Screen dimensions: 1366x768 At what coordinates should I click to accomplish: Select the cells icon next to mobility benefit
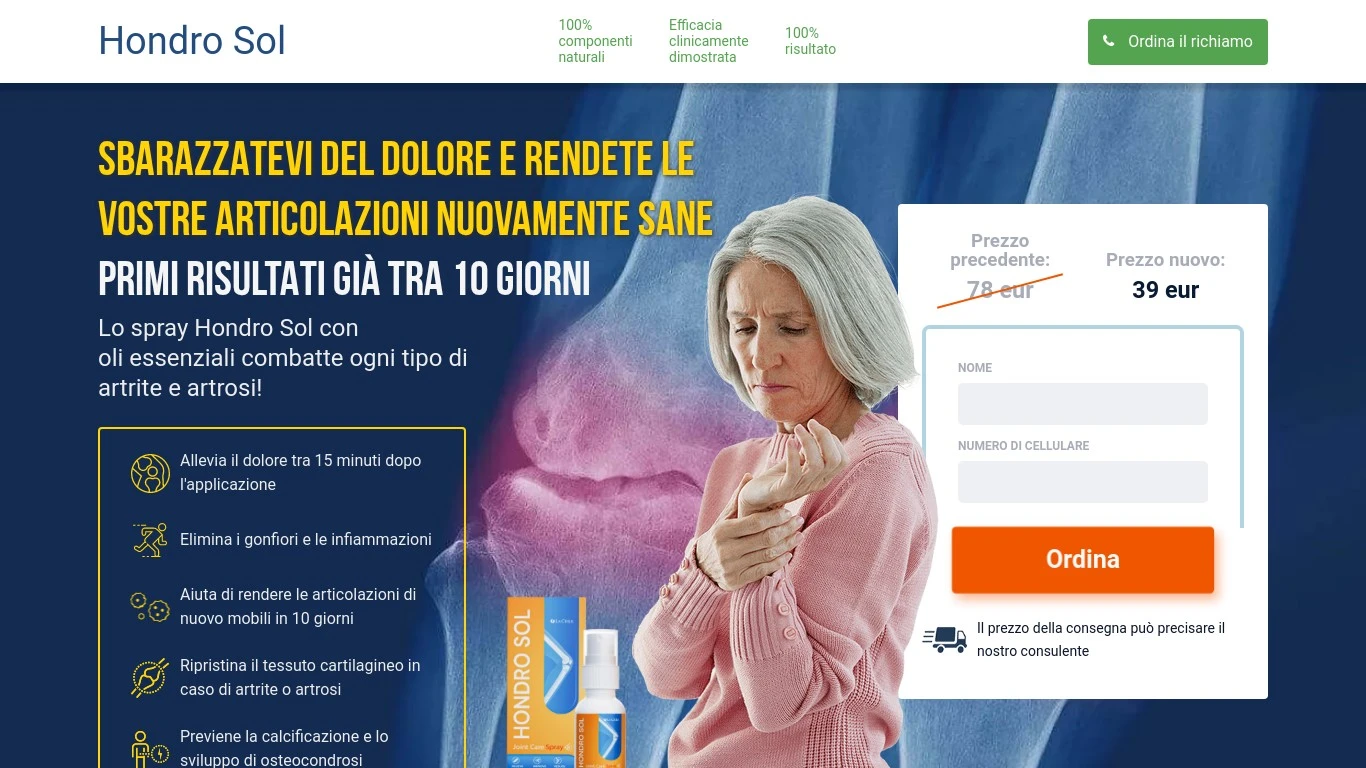click(x=150, y=606)
